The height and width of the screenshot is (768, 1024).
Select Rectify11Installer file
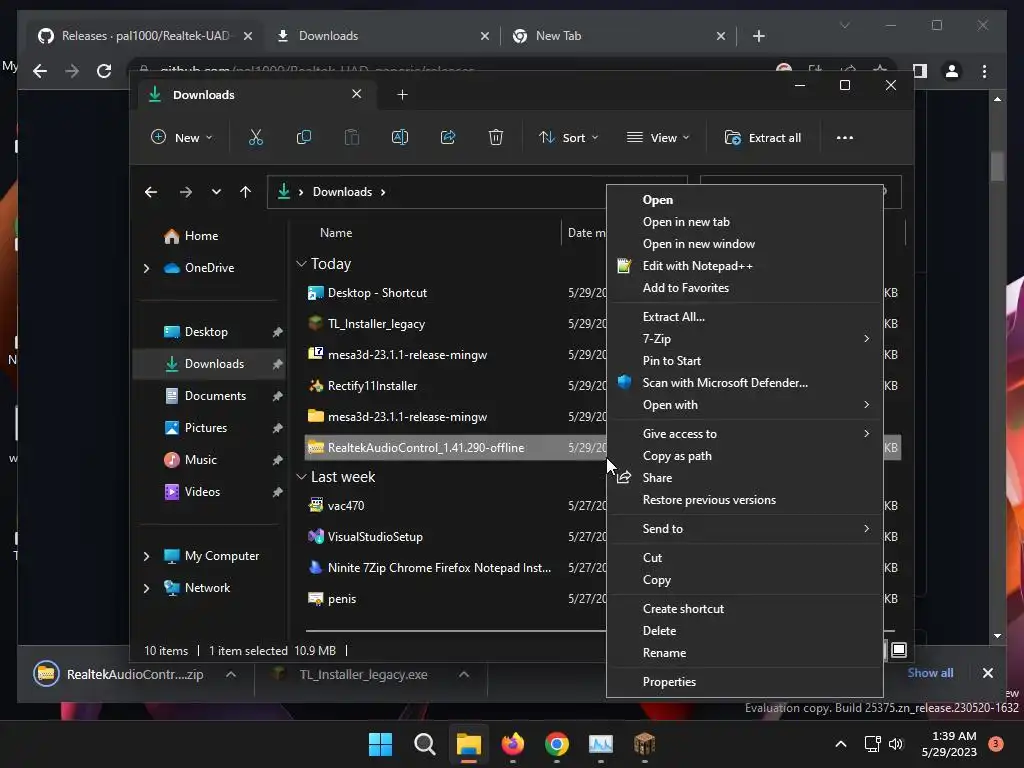click(x=372, y=386)
